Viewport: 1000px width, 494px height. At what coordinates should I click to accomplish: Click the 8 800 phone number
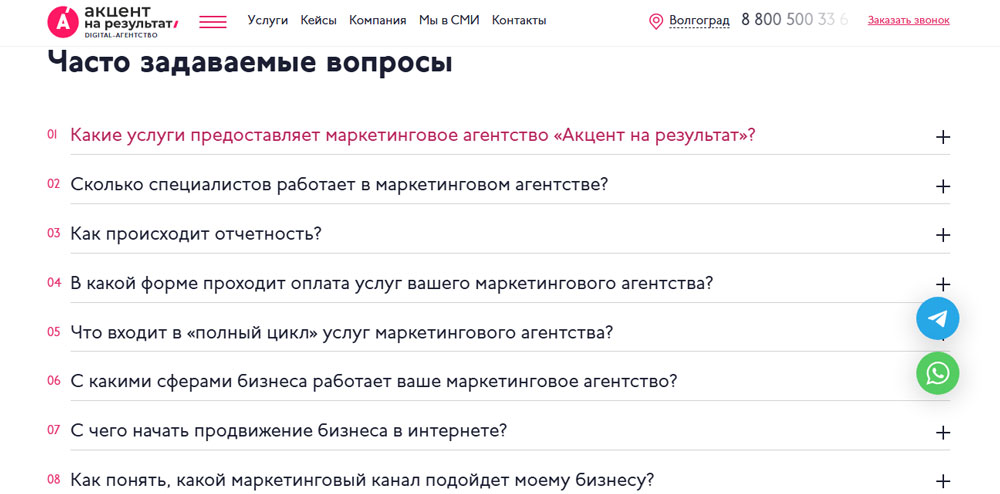click(x=795, y=20)
